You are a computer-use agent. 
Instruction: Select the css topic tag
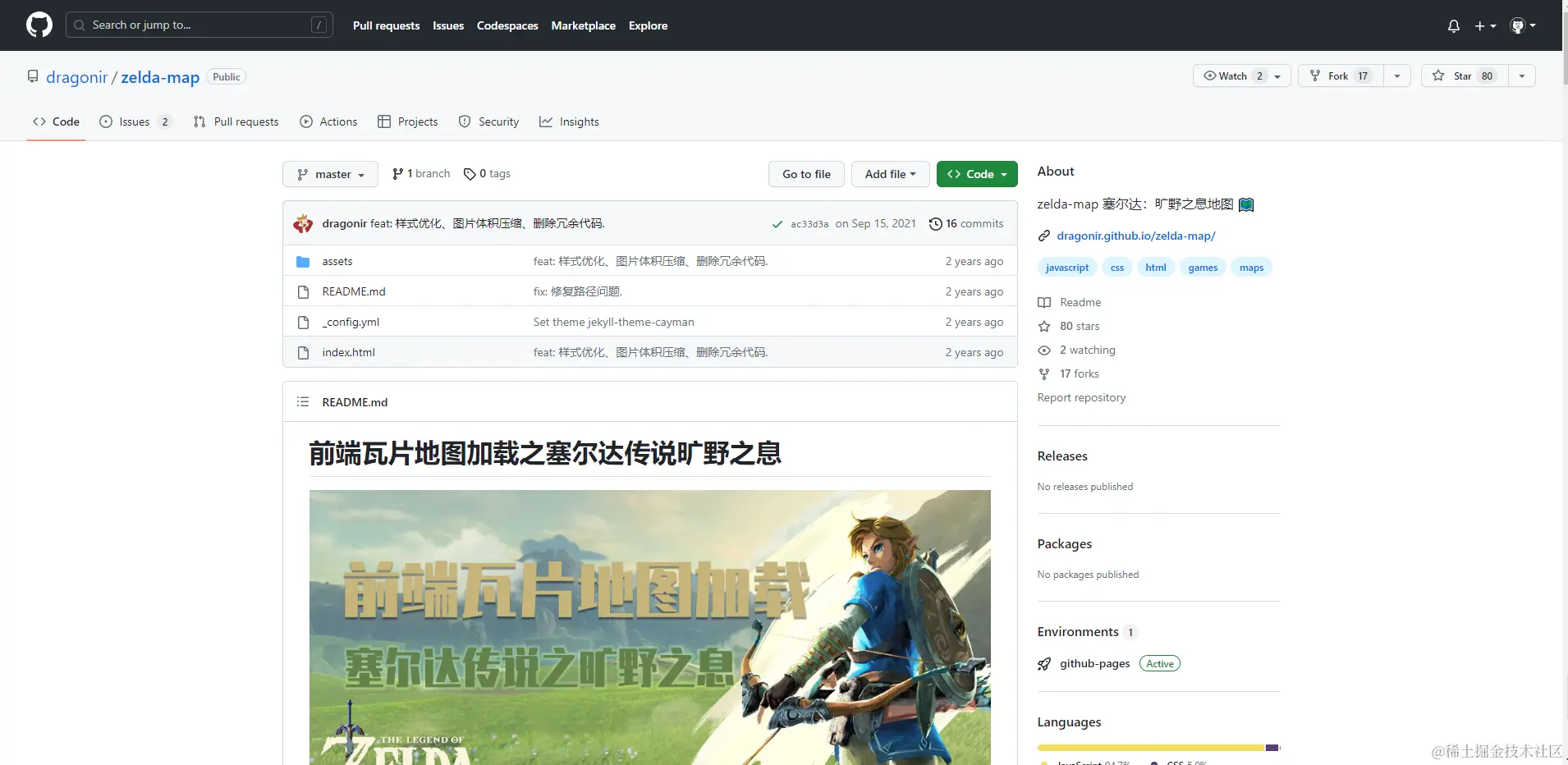(x=1117, y=268)
